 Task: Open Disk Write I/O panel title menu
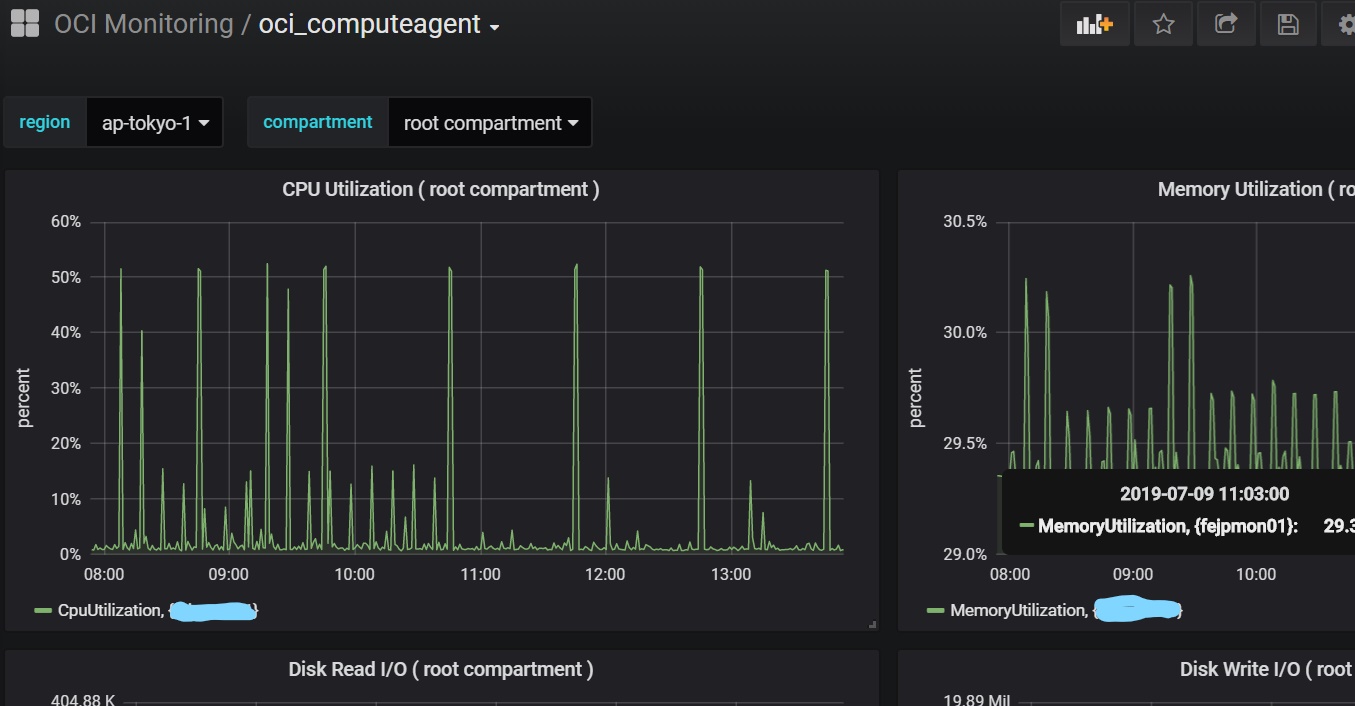1266,669
